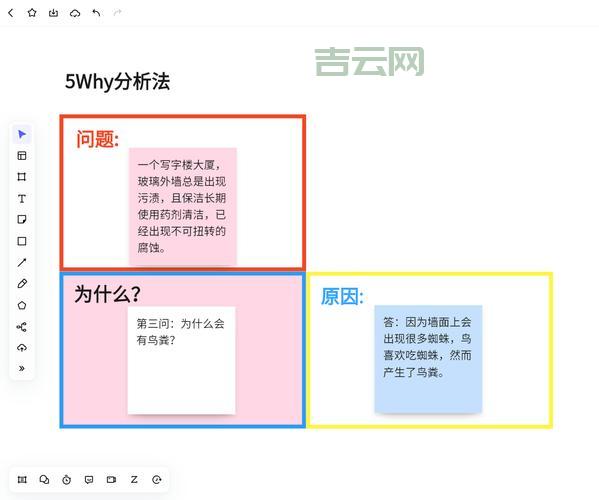
Task: Select the pentagon shape tool
Action: 22,305
